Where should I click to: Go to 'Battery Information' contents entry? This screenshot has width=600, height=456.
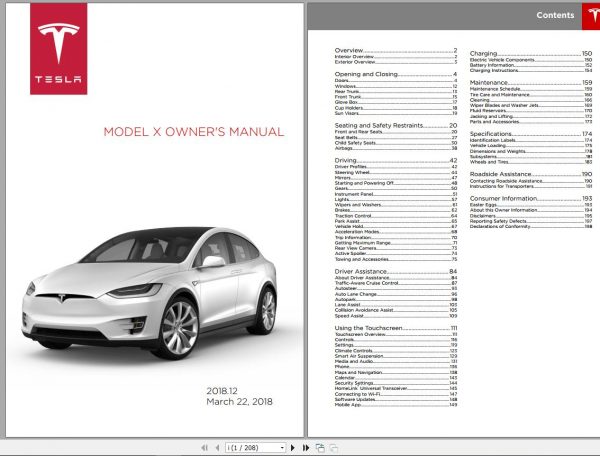(531, 65)
